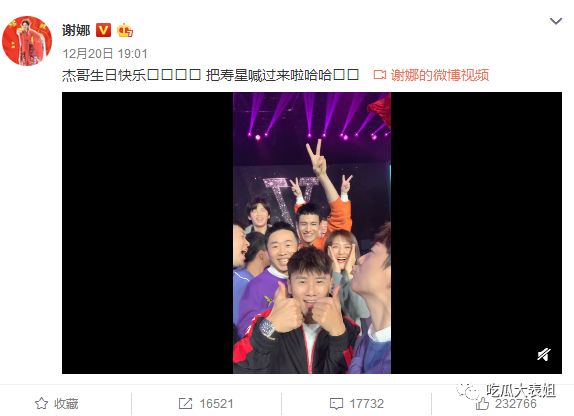Image resolution: width=574 pixels, height=416 pixels.
Task: Play the video in the center
Action: [312, 233]
